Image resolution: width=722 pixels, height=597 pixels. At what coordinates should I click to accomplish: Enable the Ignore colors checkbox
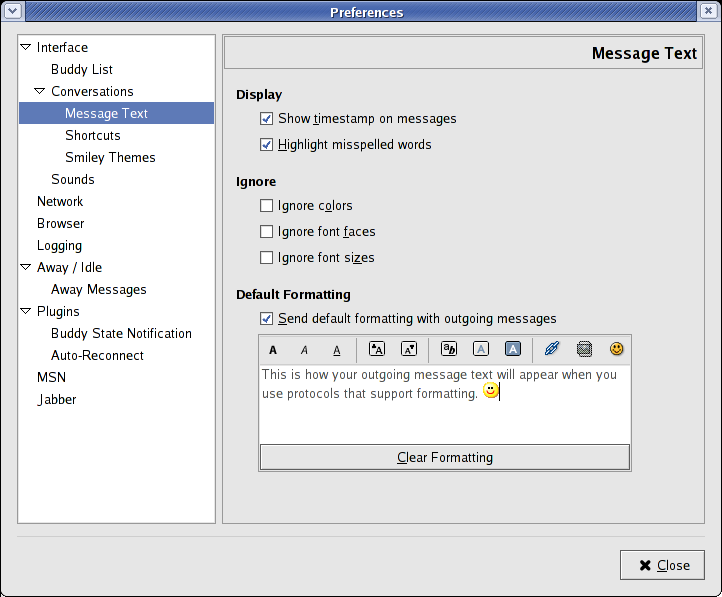click(x=266, y=206)
